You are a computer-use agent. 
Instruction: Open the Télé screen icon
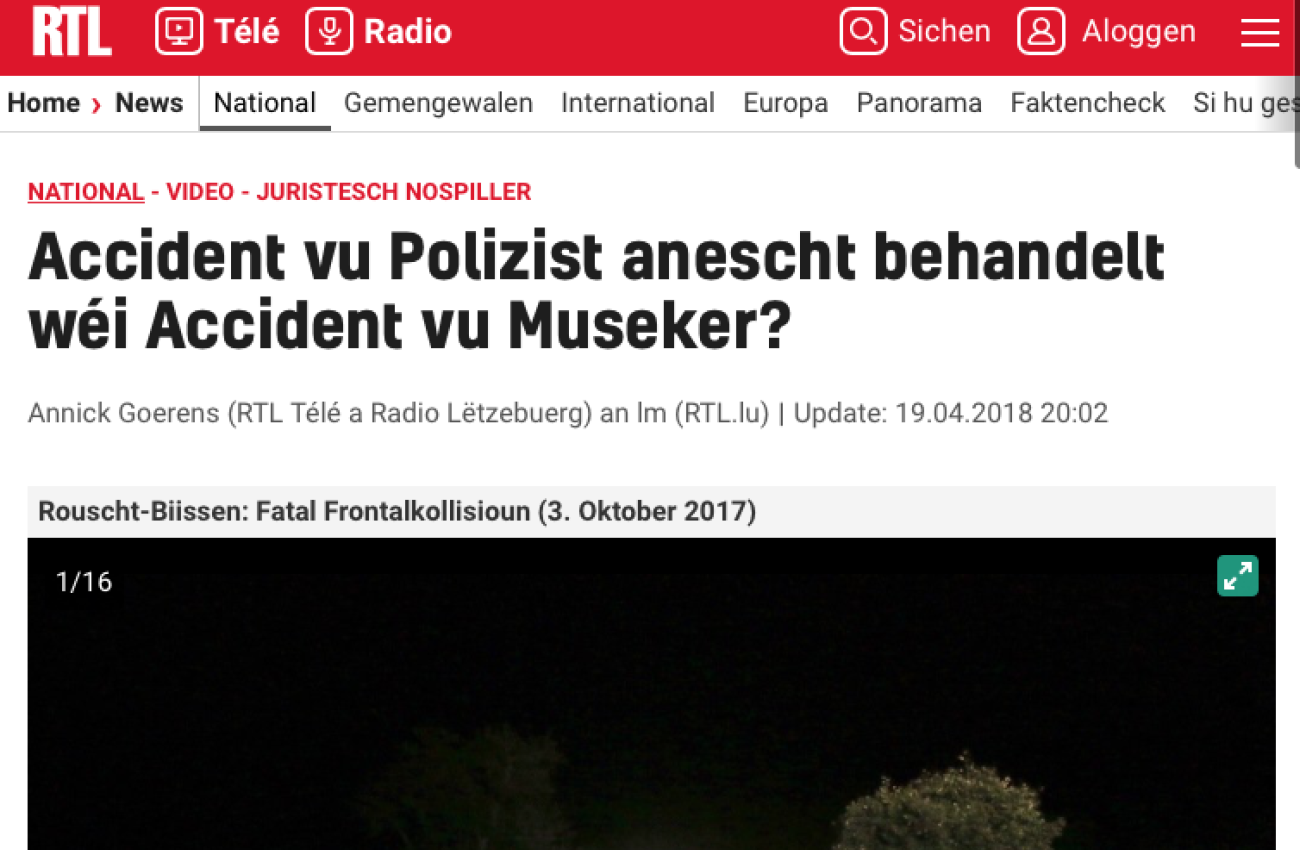click(x=179, y=31)
